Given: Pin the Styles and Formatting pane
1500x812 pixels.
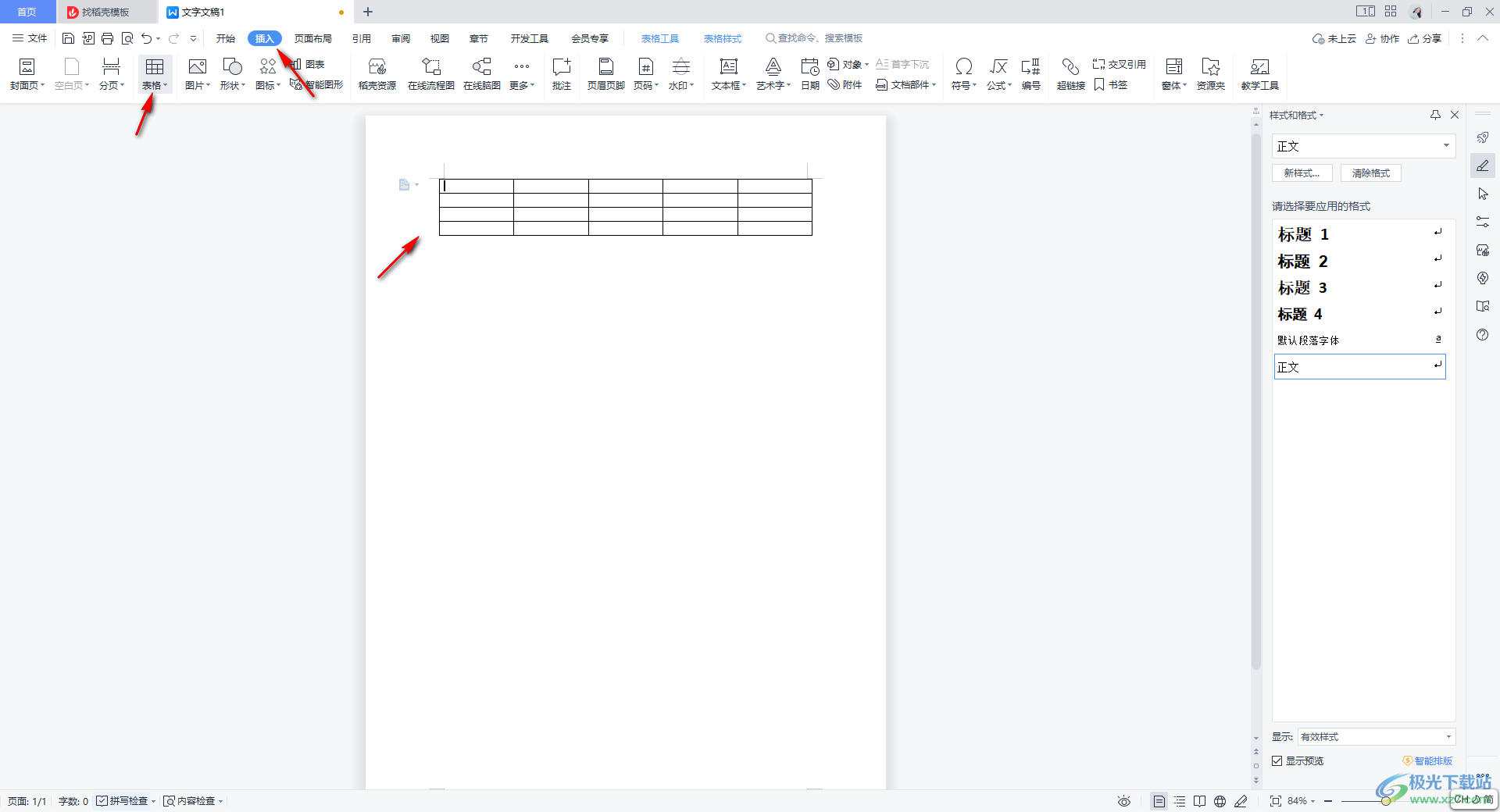Looking at the screenshot, I should 1435,115.
